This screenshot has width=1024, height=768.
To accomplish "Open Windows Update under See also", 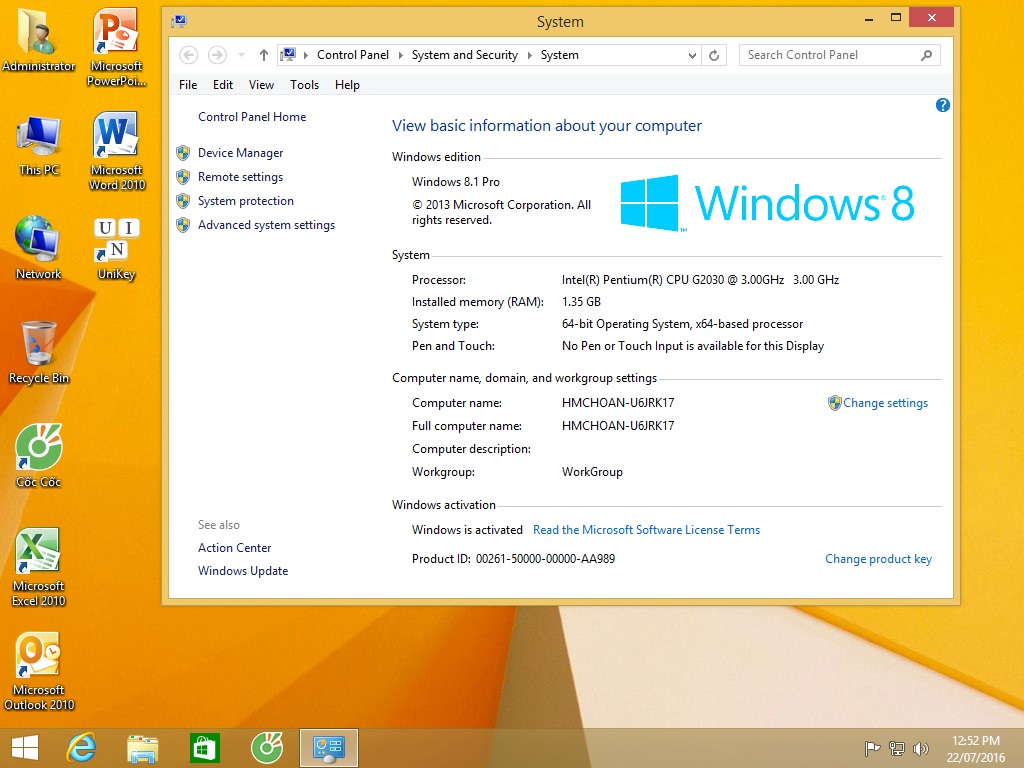I will 243,571.
